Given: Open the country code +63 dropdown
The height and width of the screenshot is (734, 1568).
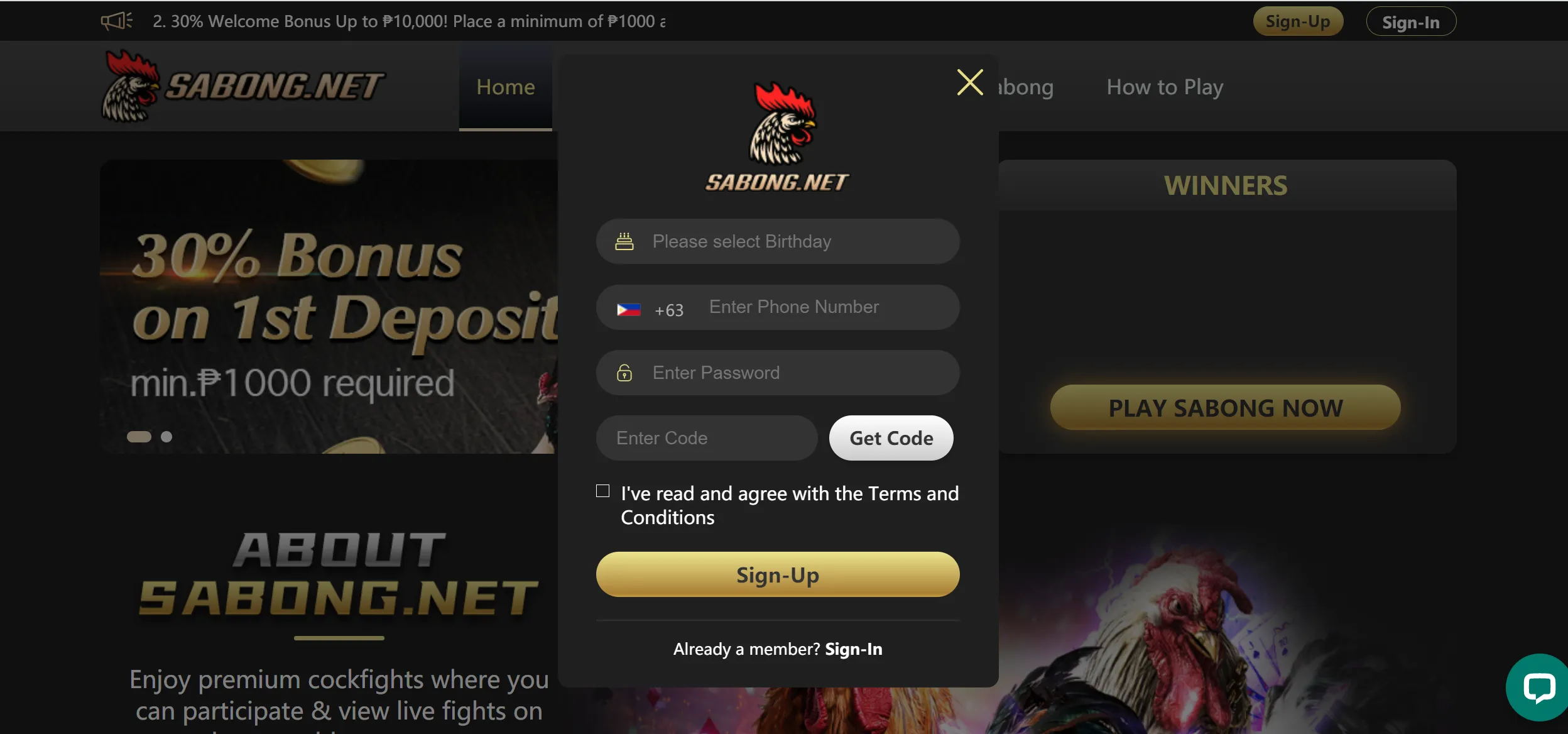Looking at the screenshot, I should pos(649,307).
